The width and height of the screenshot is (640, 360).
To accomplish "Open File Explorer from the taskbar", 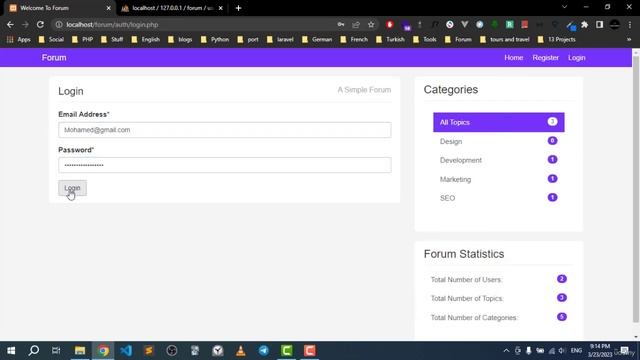I will tap(80, 351).
